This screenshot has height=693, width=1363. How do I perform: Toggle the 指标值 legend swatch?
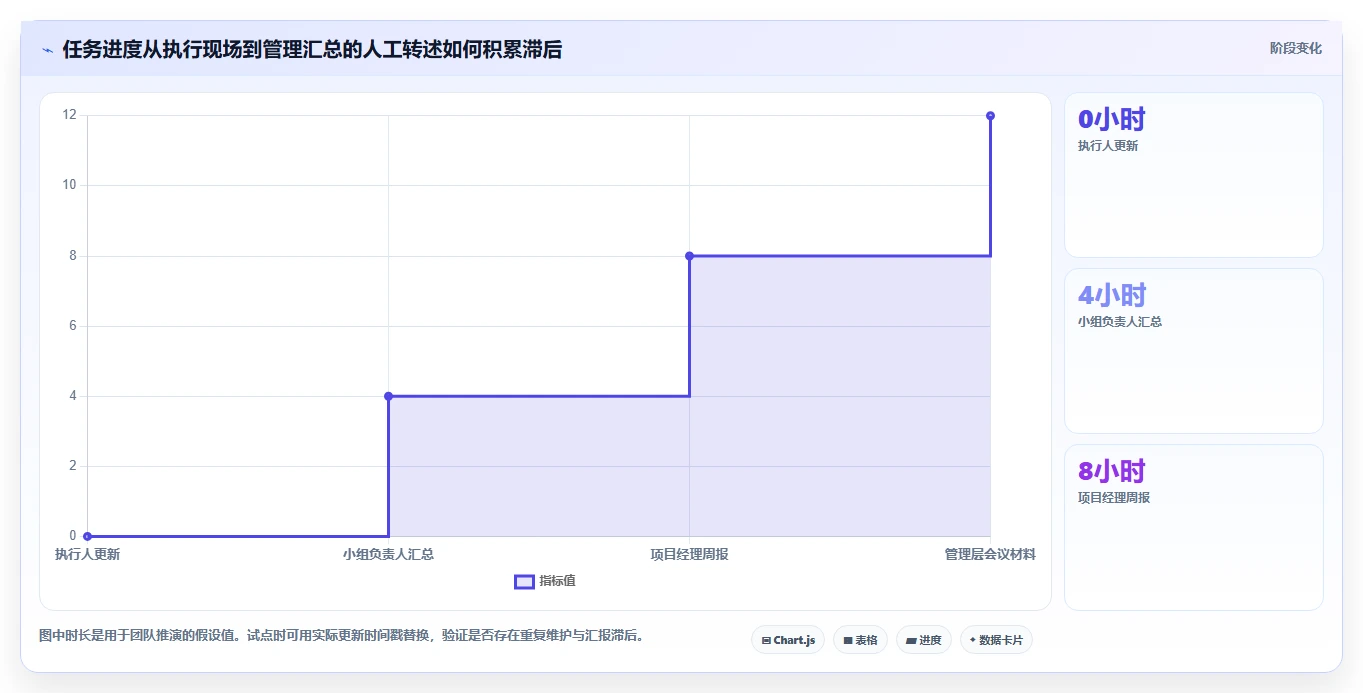(524, 581)
